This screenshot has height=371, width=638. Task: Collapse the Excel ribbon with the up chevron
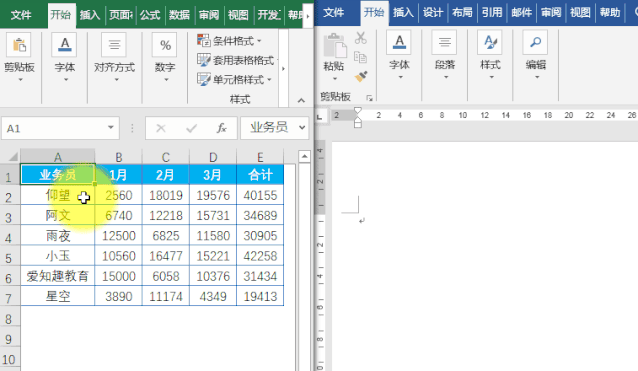pos(301,100)
